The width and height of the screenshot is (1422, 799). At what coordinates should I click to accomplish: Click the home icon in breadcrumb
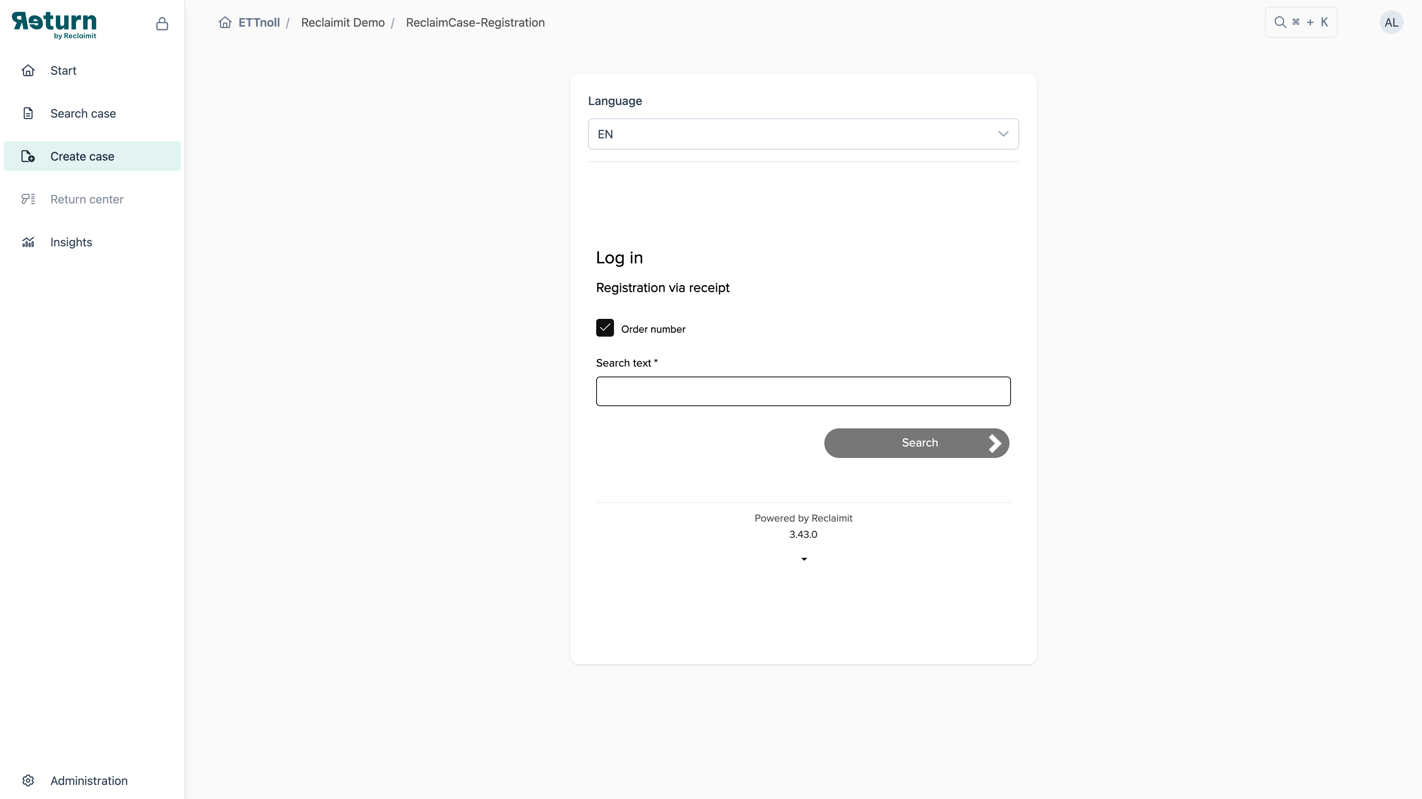(225, 22)
